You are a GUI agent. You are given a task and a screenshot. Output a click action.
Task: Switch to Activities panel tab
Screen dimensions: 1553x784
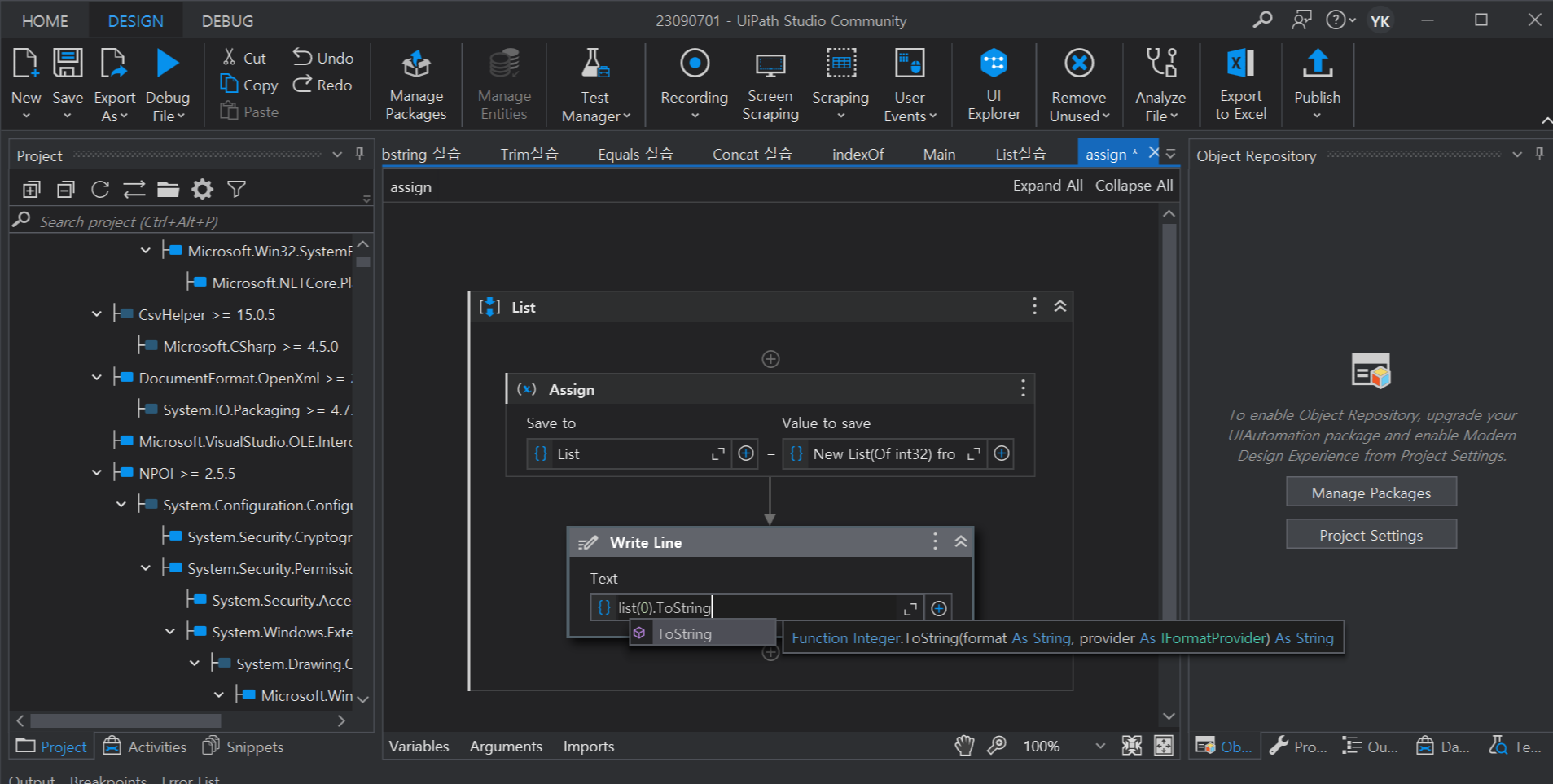pos(146,747)
